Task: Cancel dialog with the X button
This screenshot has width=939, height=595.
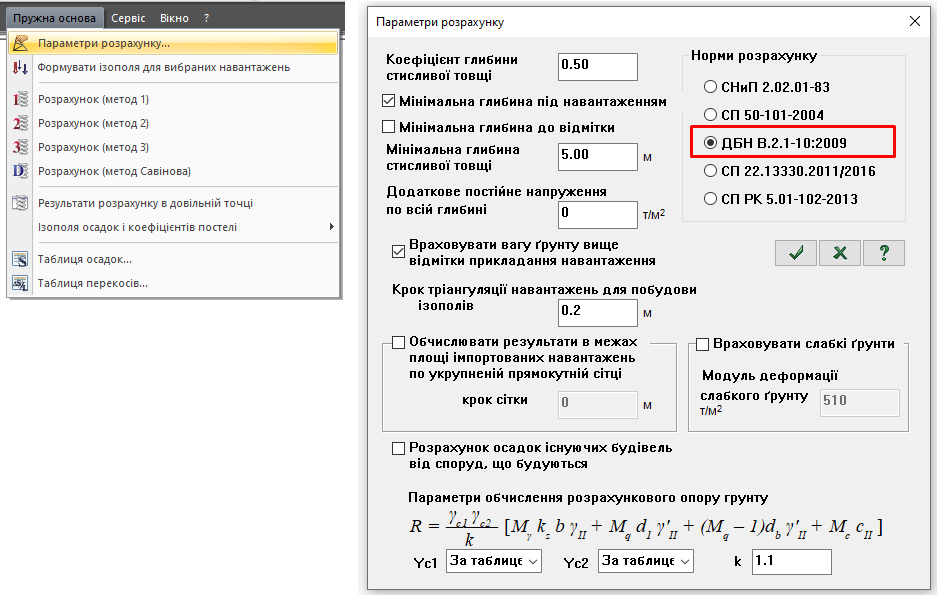Action: point(840,253)
